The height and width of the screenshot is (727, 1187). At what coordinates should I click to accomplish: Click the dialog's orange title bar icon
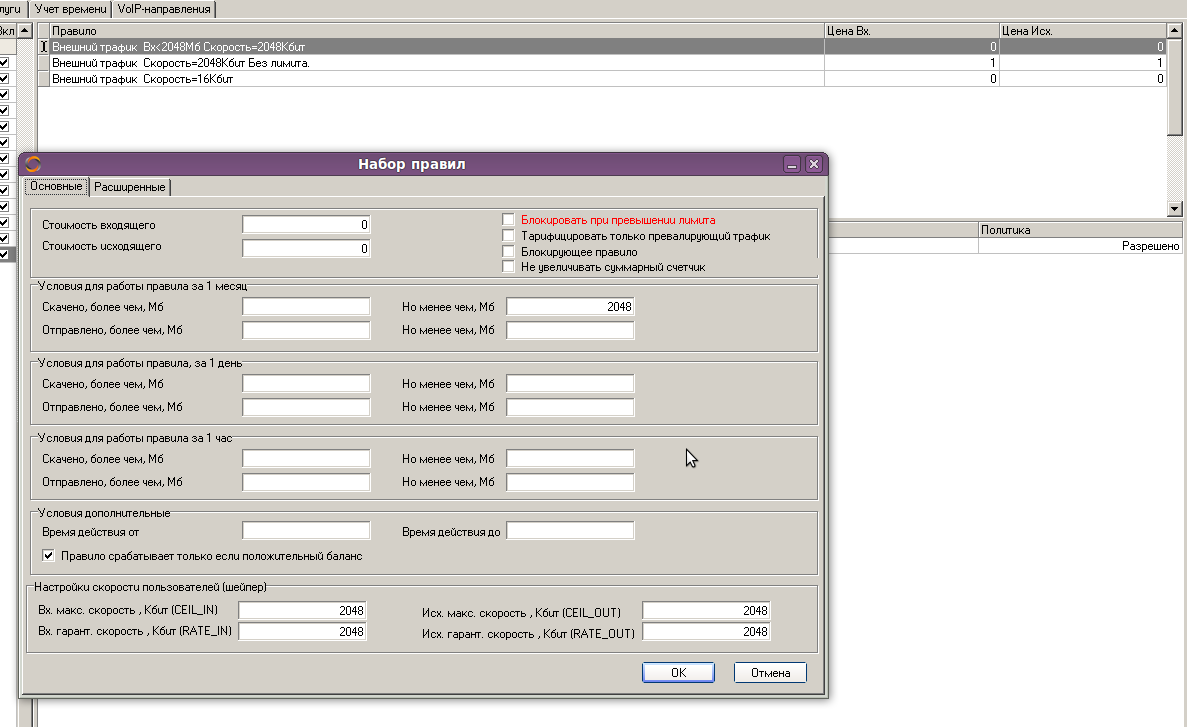click(32, 164)
